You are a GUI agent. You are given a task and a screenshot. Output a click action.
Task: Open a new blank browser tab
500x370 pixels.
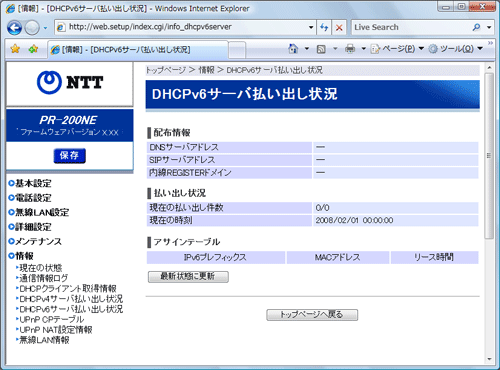coord(237,50)
